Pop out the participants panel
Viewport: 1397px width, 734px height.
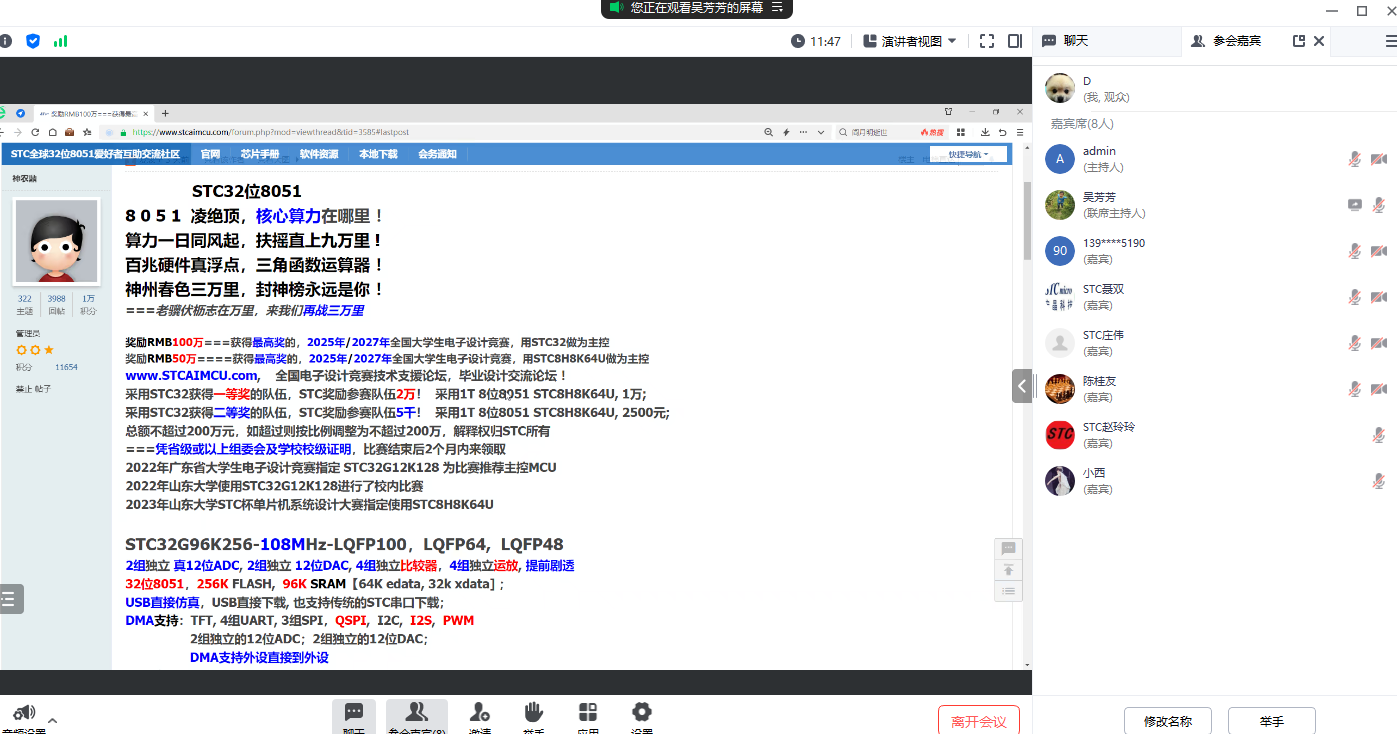[x=1299, y=41]
